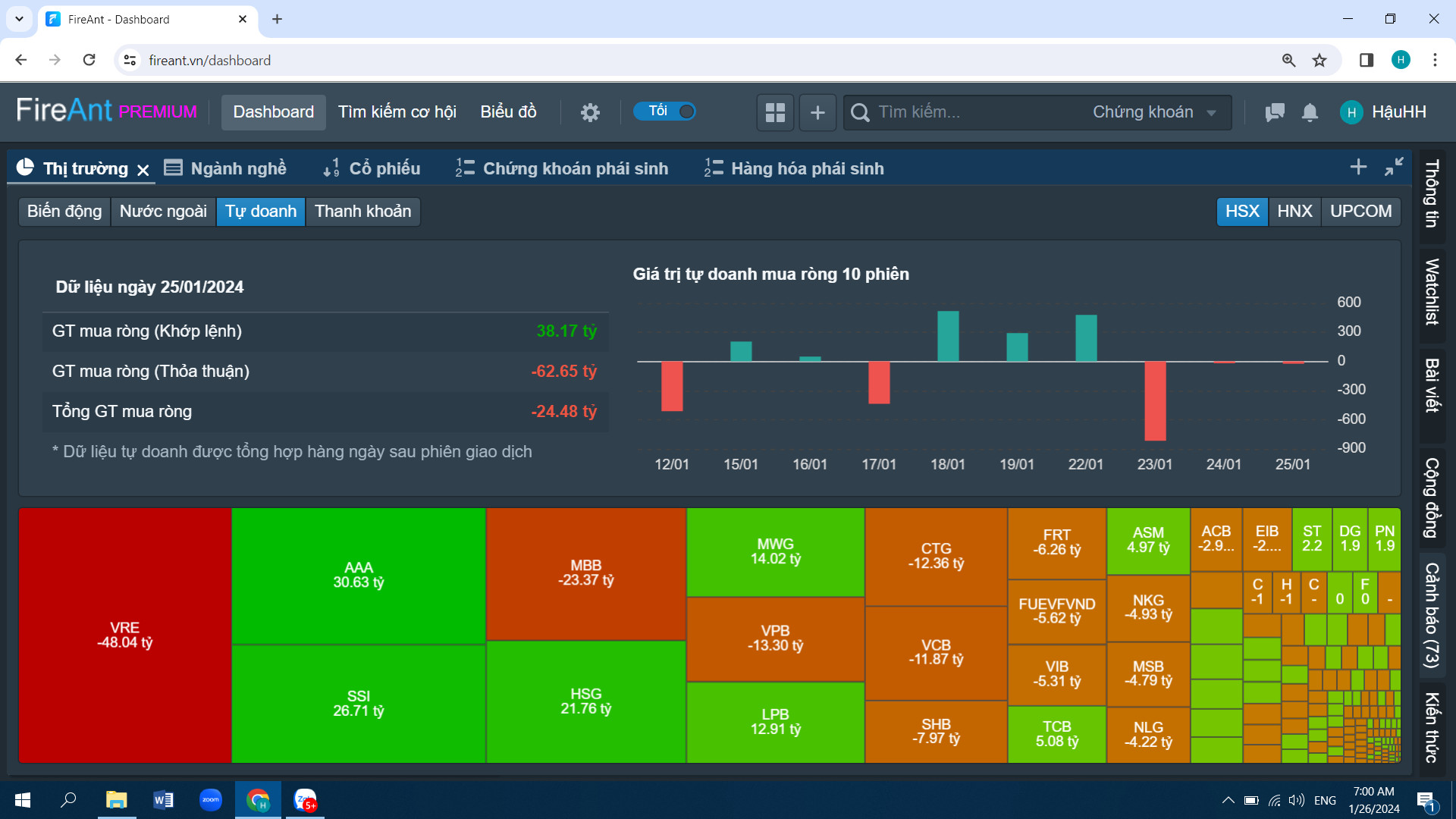
Task: Click the layout grid icon
Action: click(775, 112)
